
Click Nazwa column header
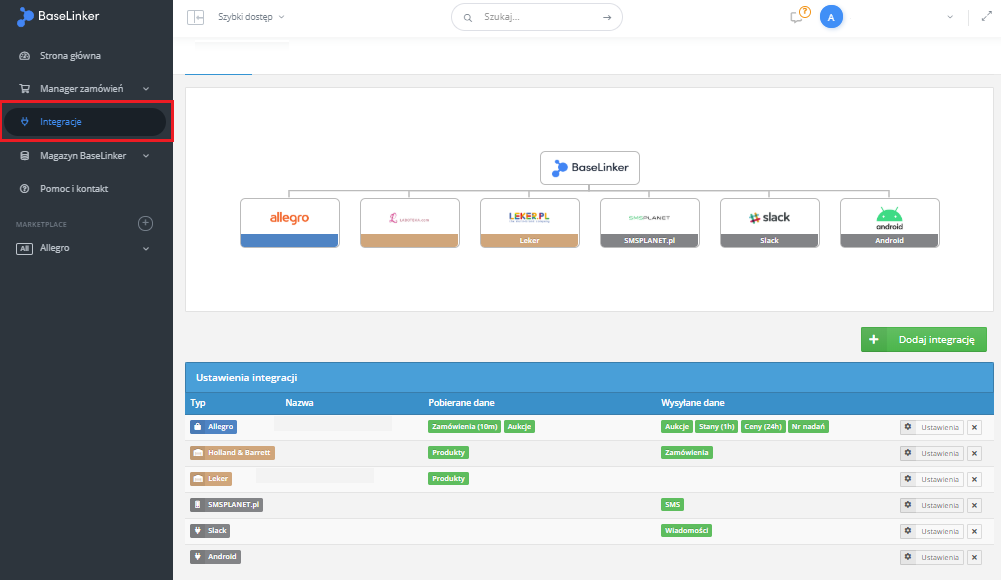pyautogui.click(x=299, y=403)
